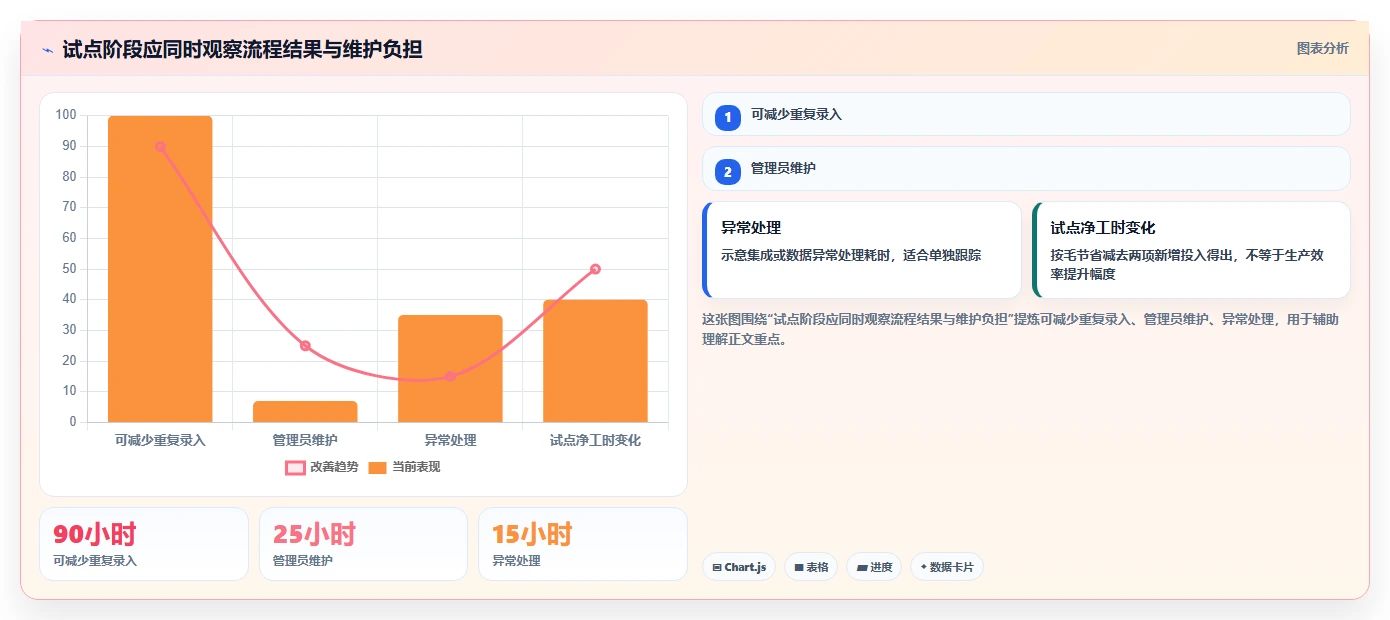This screenshot has width=1390, height=620.
Task: Select the 表格 tag chip
Action: coord(811,567)
